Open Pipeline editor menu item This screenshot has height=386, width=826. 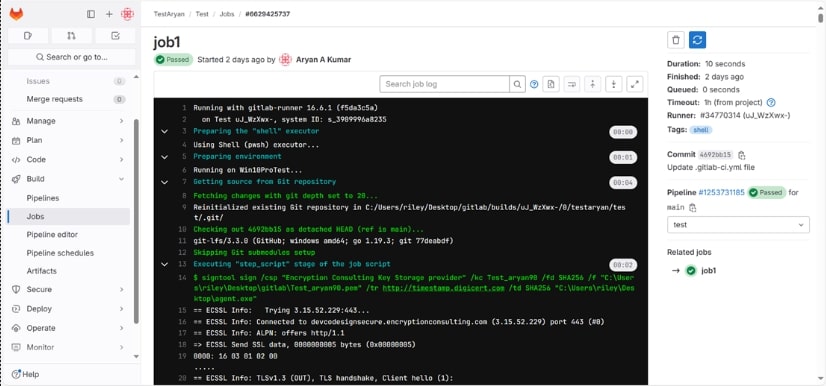pos(69,234)
